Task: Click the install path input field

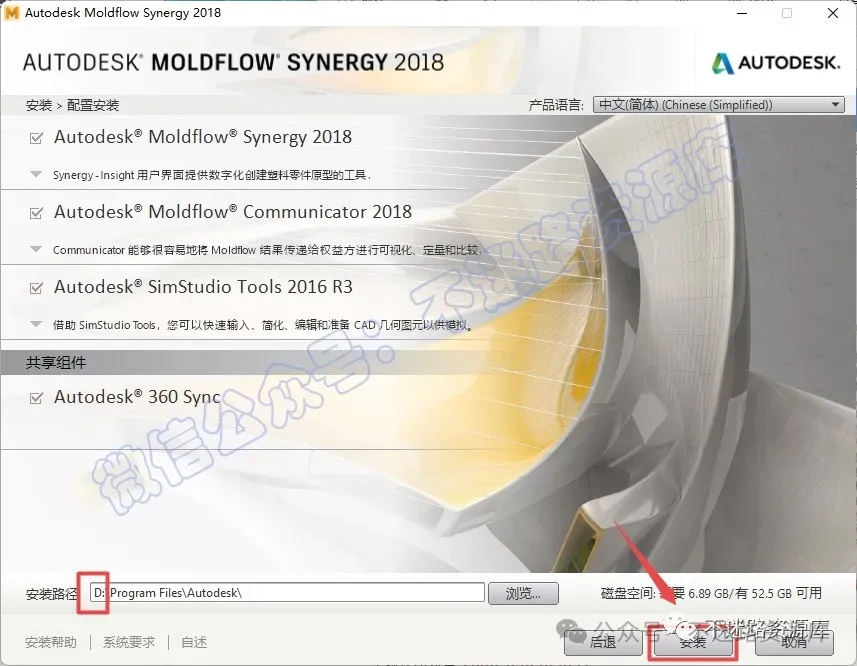Action: pyautogui.click(x=287, y=593)
